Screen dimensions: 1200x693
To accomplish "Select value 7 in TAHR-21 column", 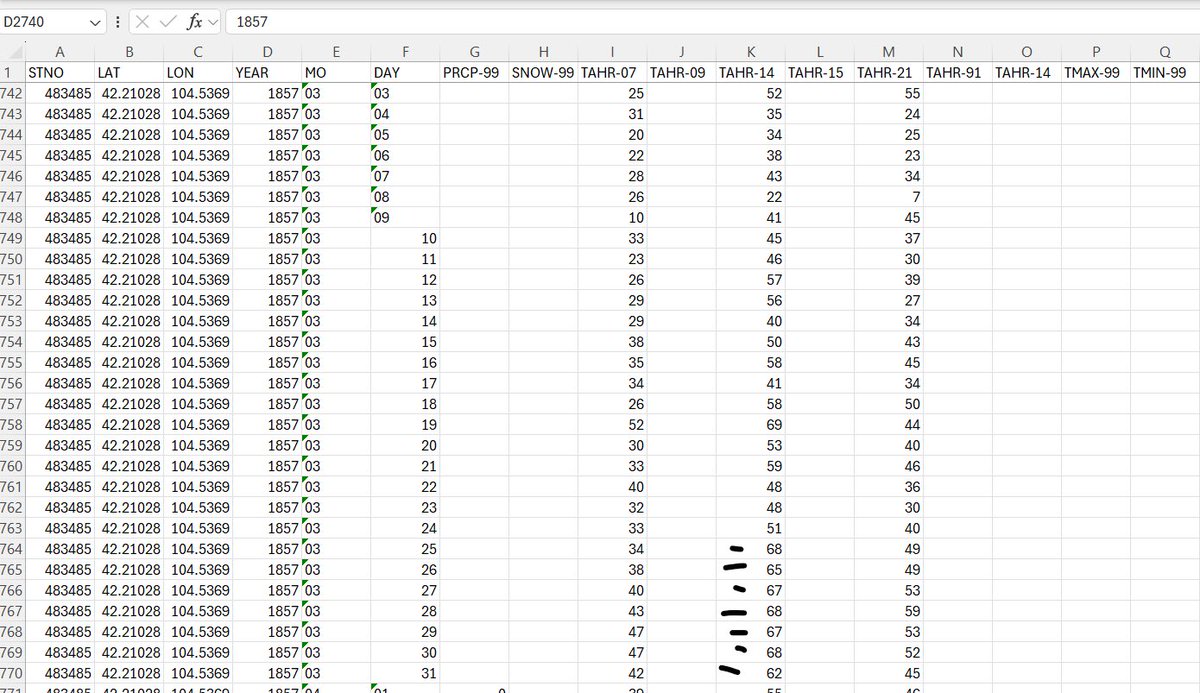I will click(889, 197).
